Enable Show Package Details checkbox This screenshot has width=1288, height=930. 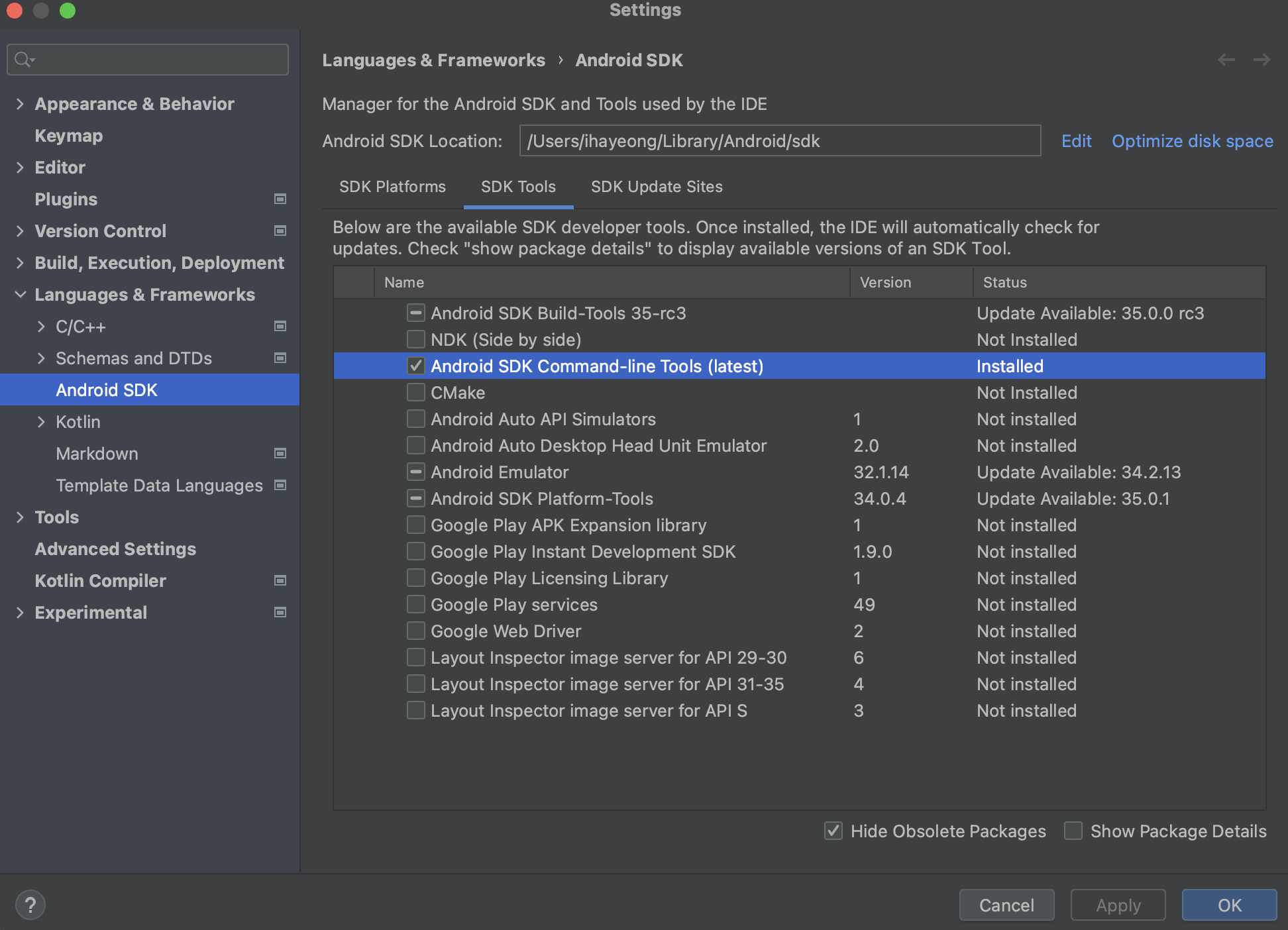1073,831
